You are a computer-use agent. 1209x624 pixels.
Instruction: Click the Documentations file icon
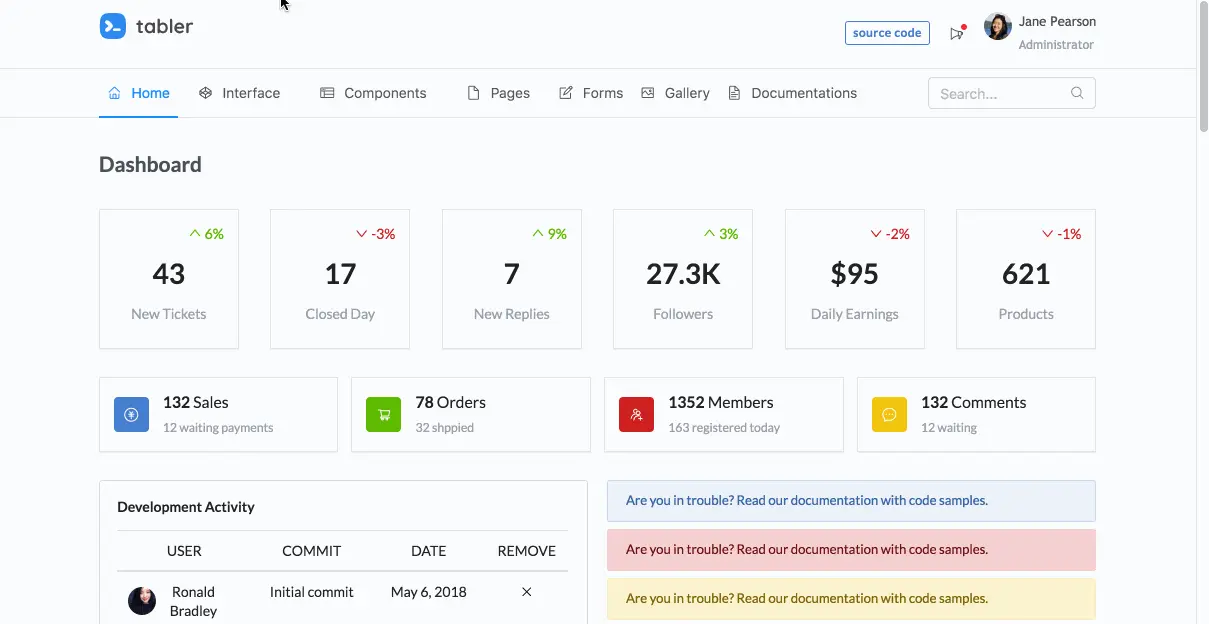coord(734,93)
